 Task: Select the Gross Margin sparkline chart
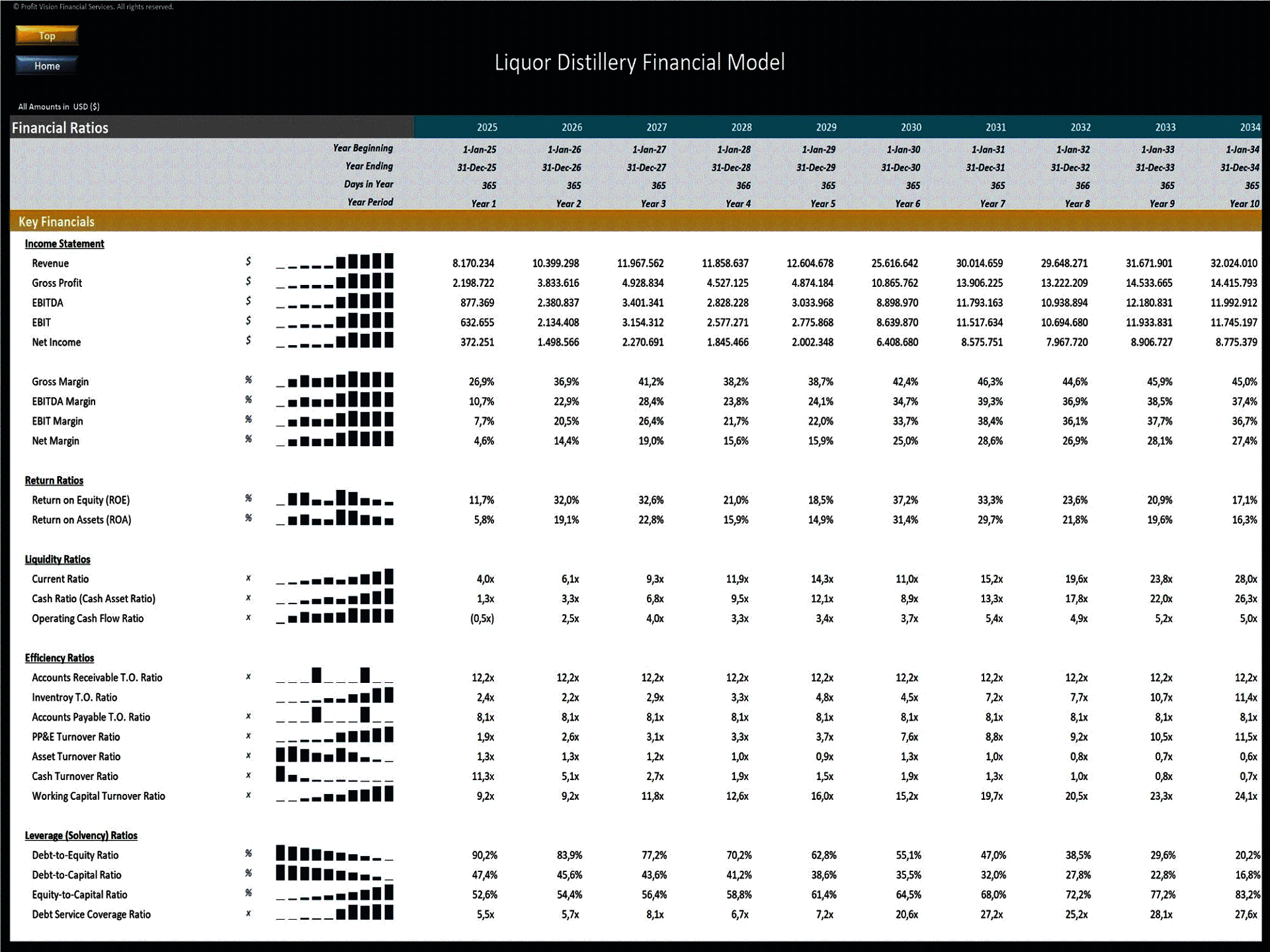335,379
